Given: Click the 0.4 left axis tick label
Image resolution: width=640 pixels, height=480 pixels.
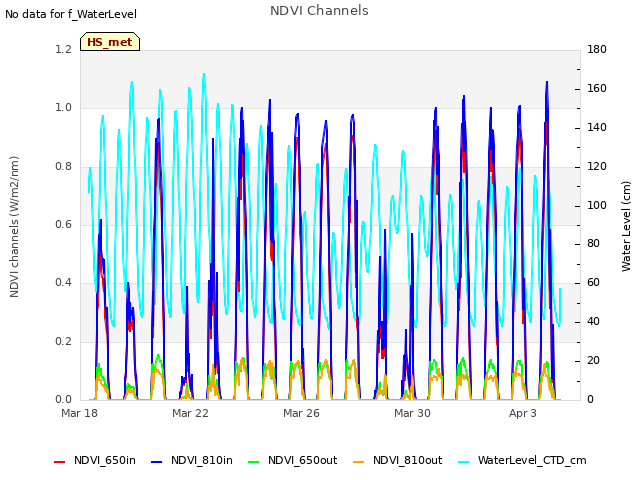Looking at the screenshot, I should (x=63, y=283).
